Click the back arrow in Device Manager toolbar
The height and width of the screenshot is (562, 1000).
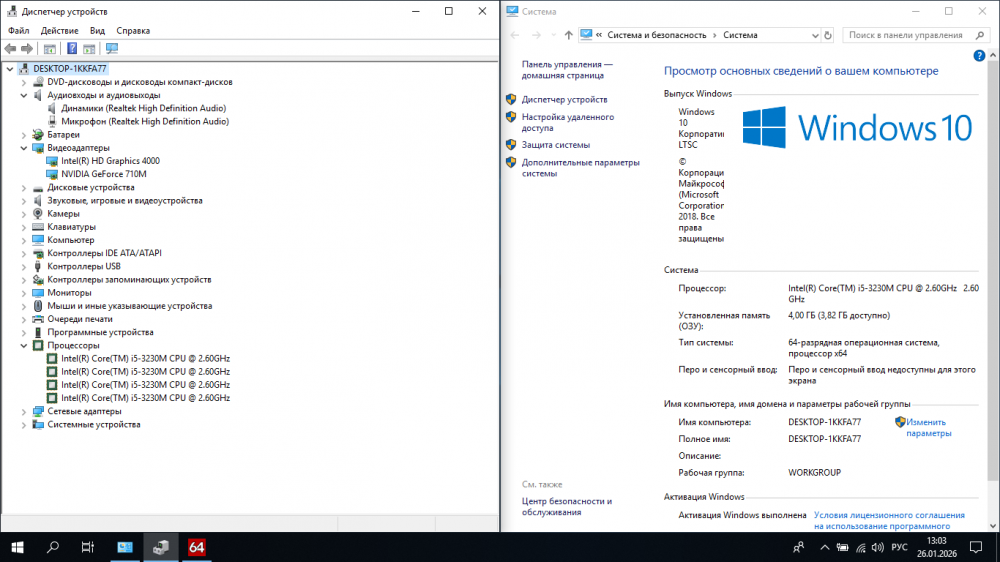[11, 48]
